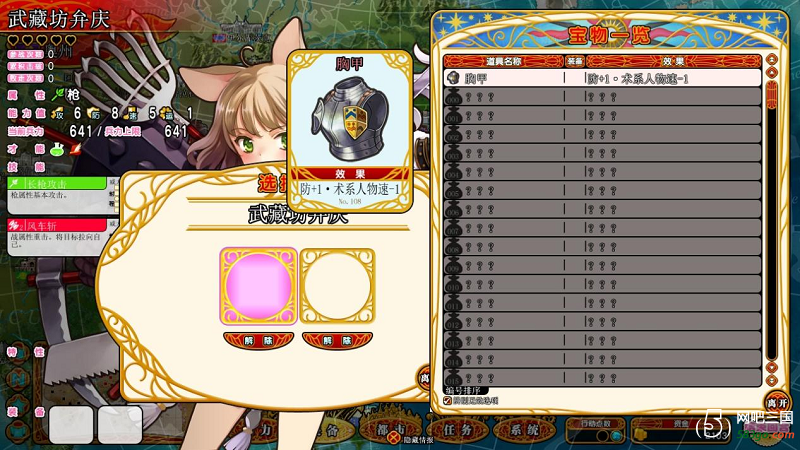Select the empty second equipment slot
Viewport: 800px width, 450px height.
coord(337,286)
